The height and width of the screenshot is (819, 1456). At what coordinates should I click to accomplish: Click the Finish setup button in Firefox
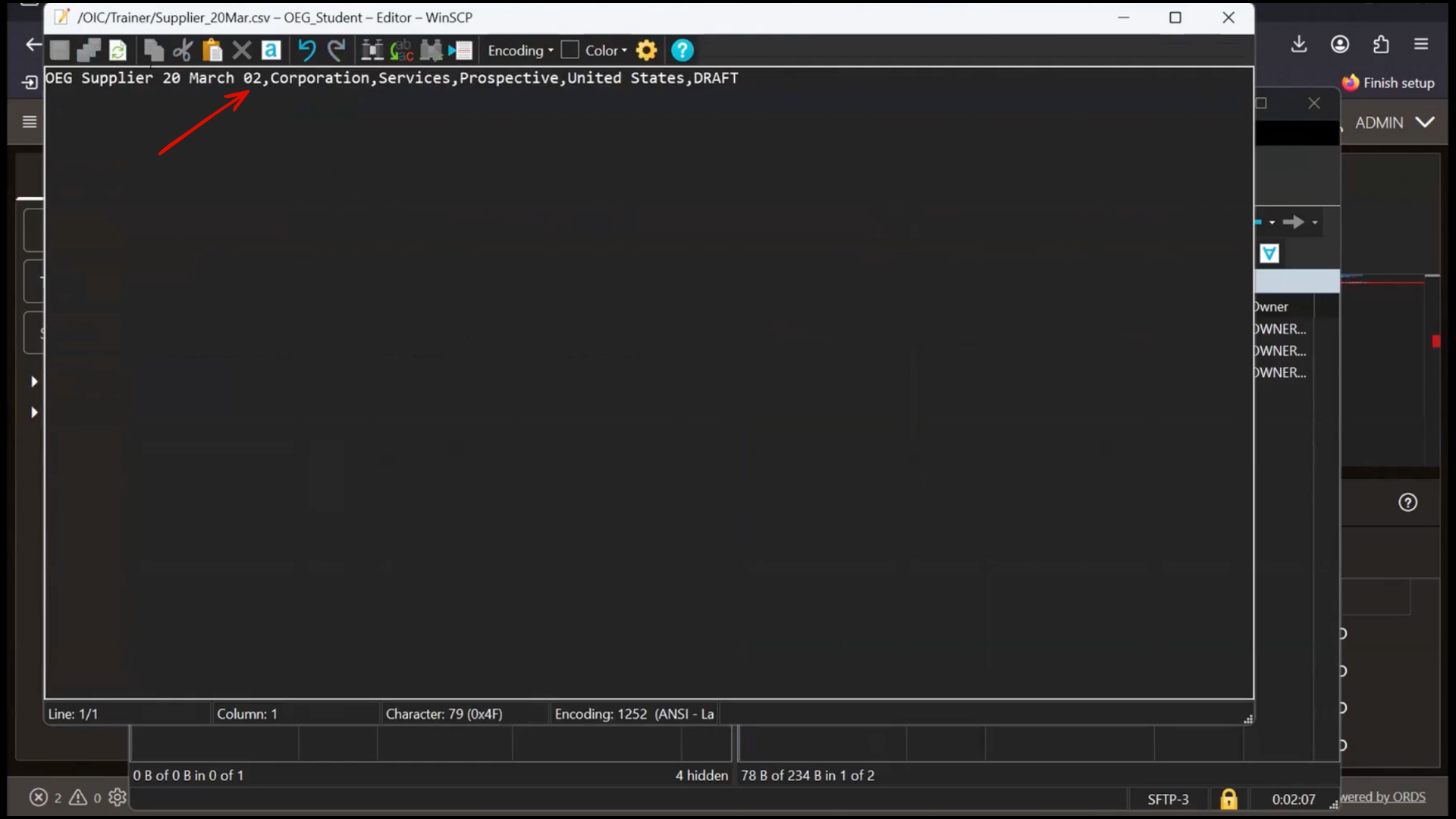tap(1389, 83)
